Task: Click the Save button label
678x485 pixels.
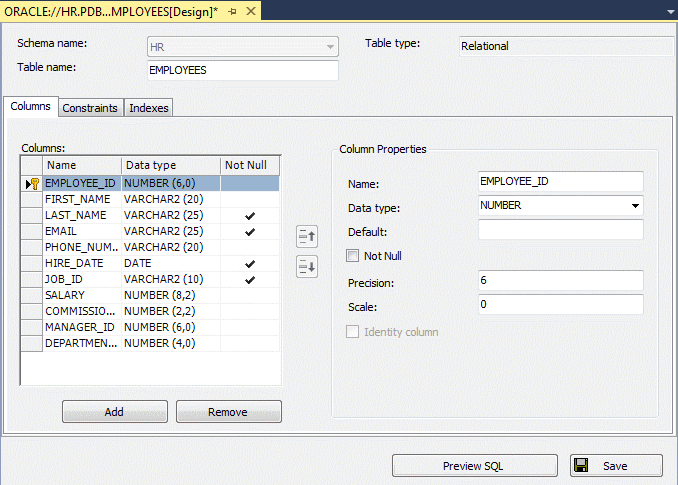Action: 615,466
